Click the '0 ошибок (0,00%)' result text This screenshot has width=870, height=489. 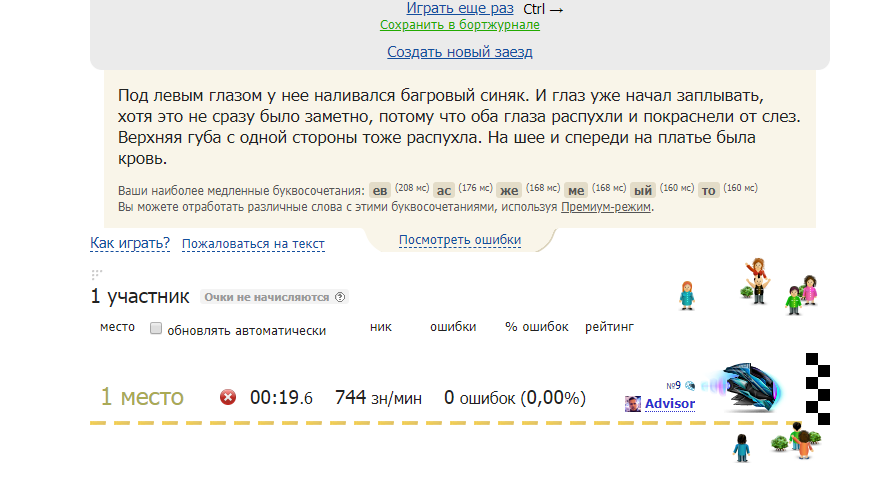(x=515, y=397)
